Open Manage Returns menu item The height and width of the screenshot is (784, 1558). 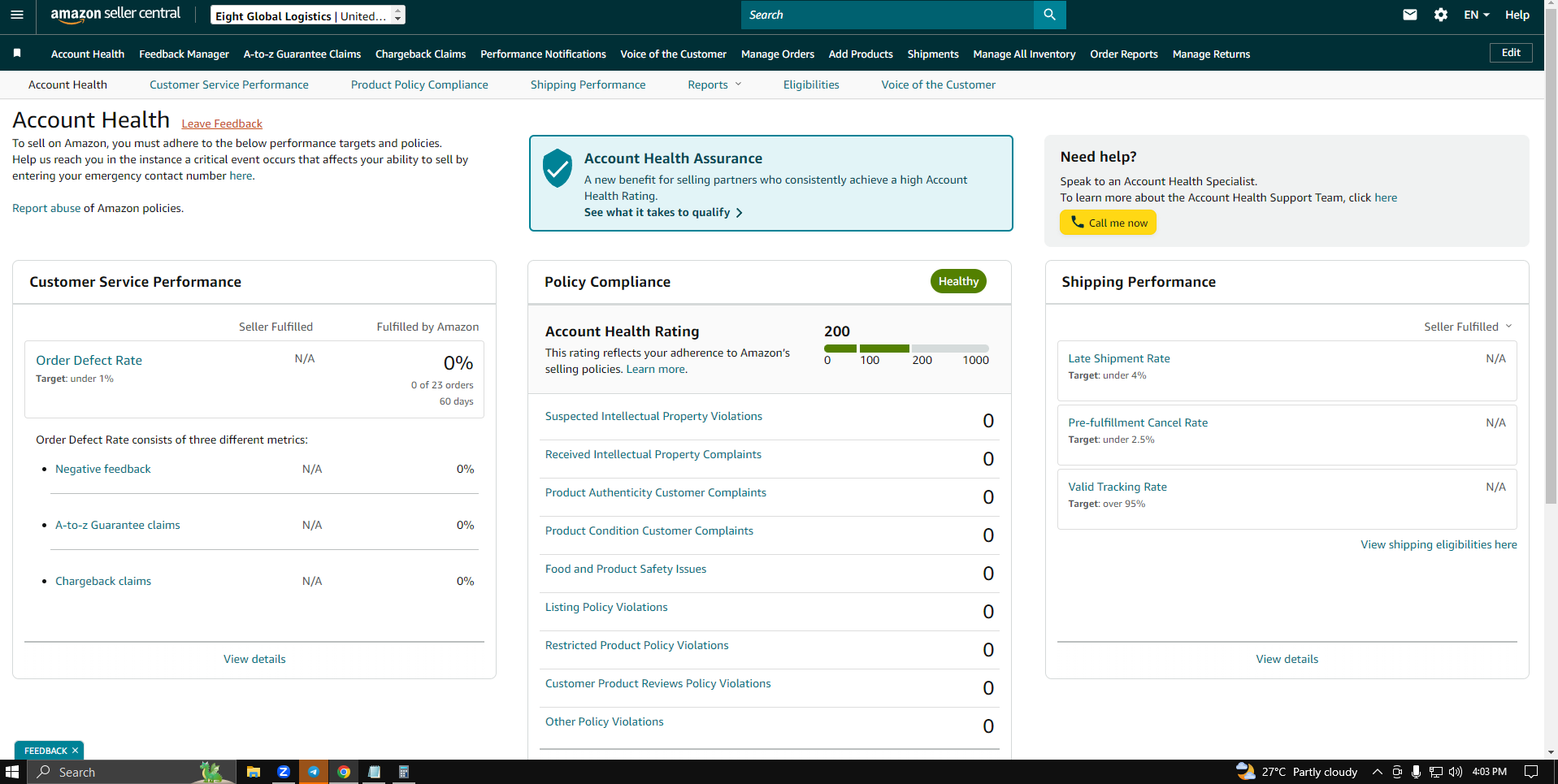pyautogui.click(x=1211, y=54)
